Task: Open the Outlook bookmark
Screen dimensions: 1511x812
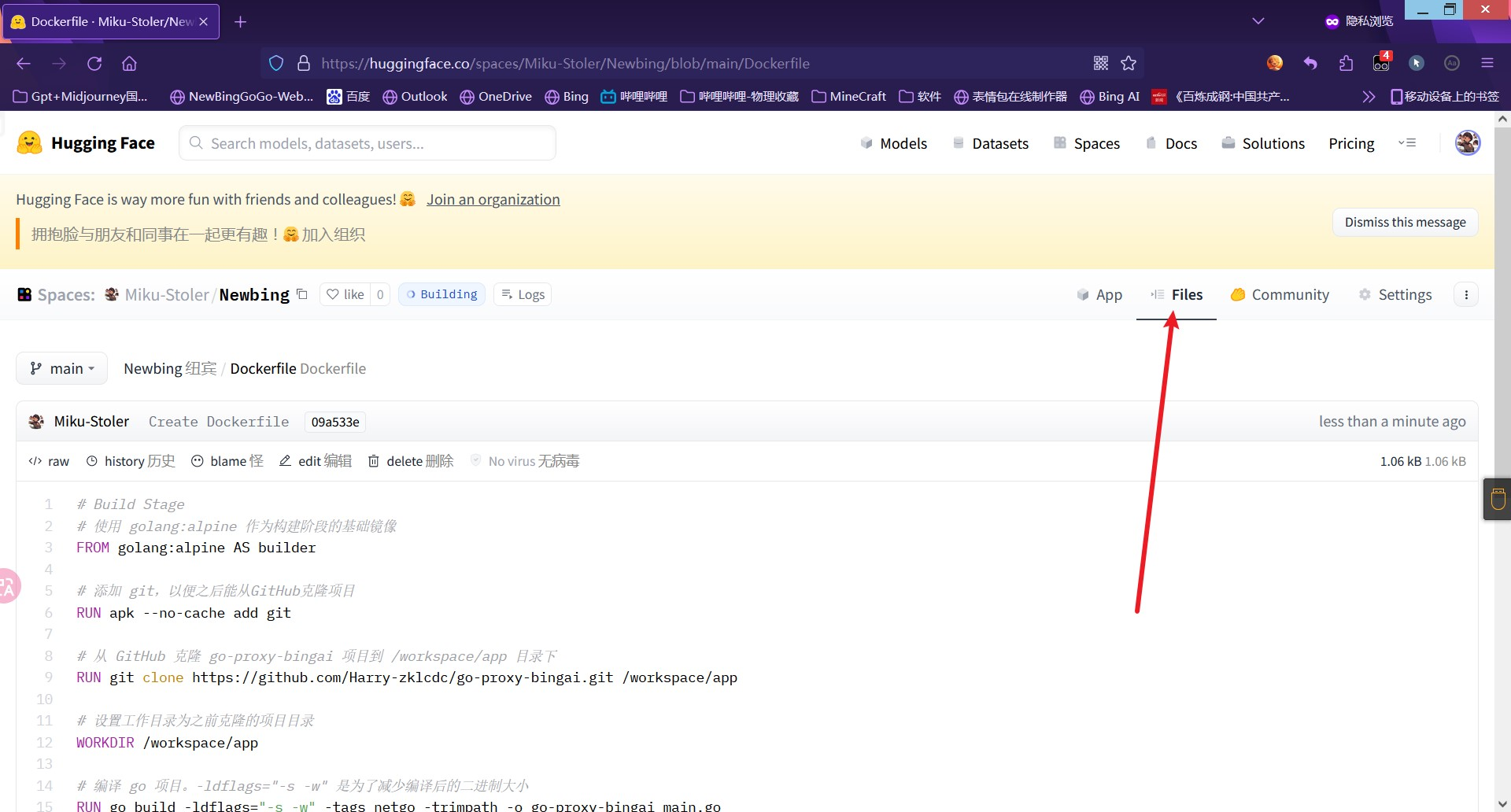Action: click(x=415, y=97)
